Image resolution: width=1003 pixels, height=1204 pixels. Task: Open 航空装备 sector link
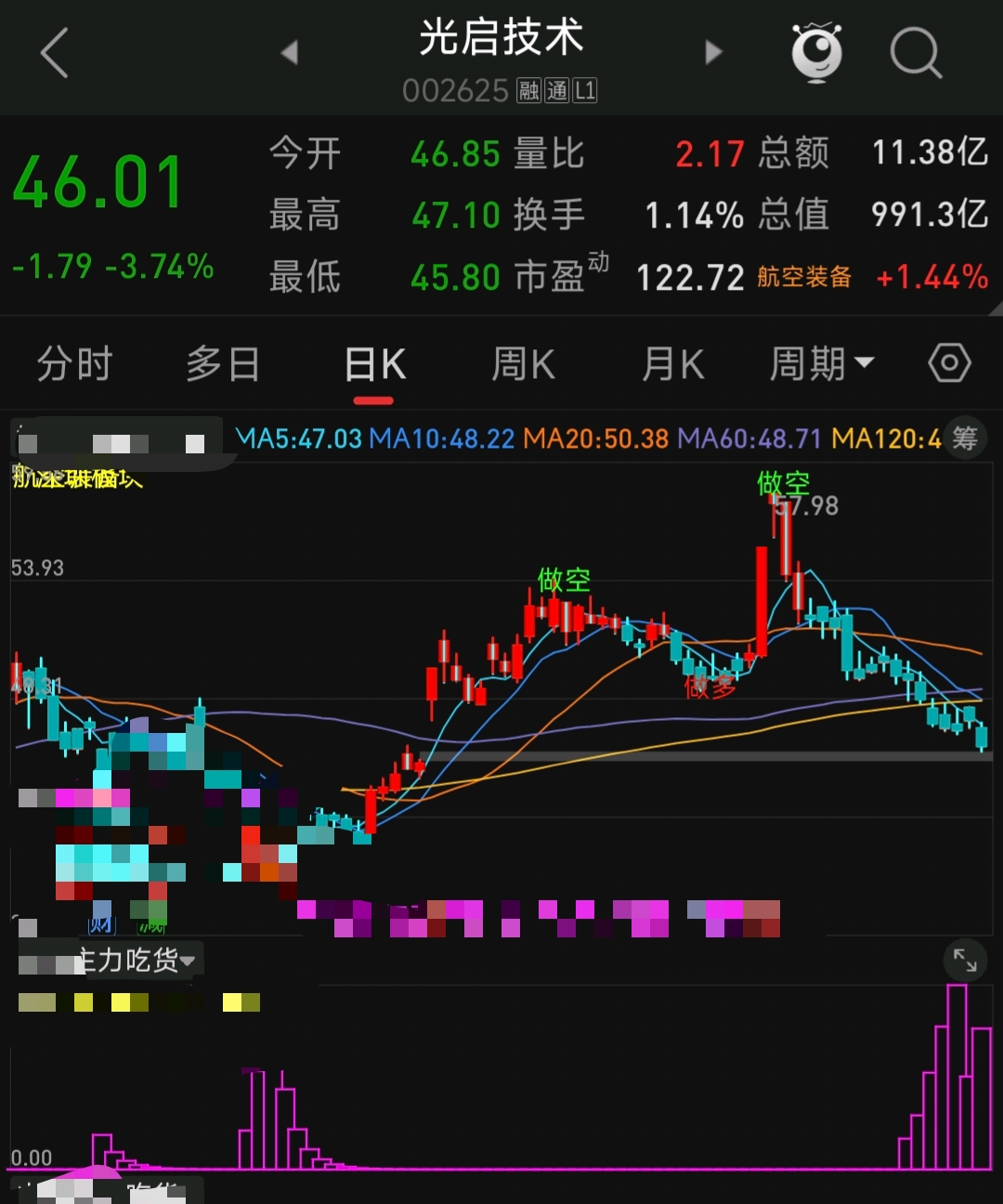click(x=804, y=278)
